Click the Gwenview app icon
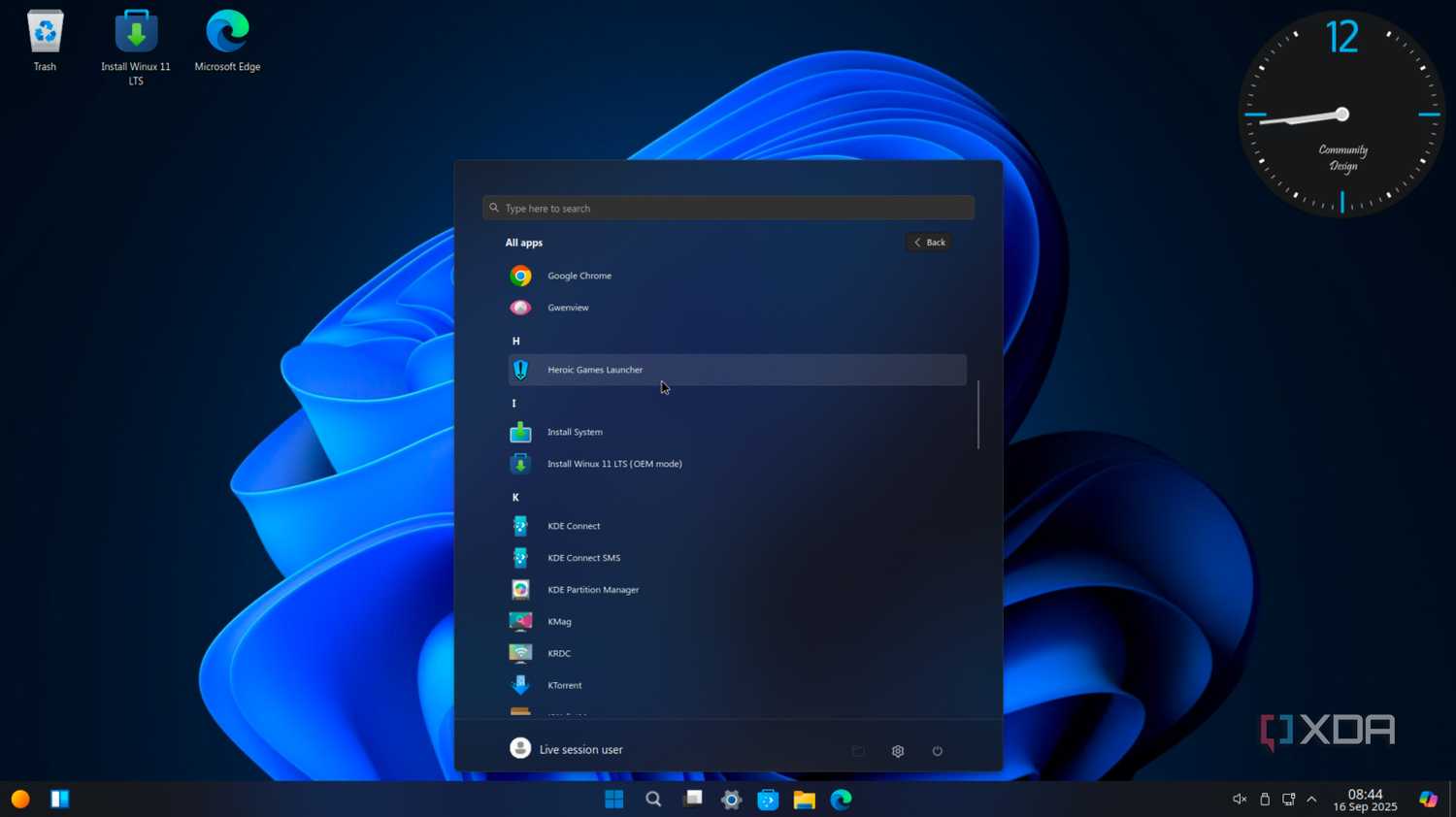 (x=520, y=308)
